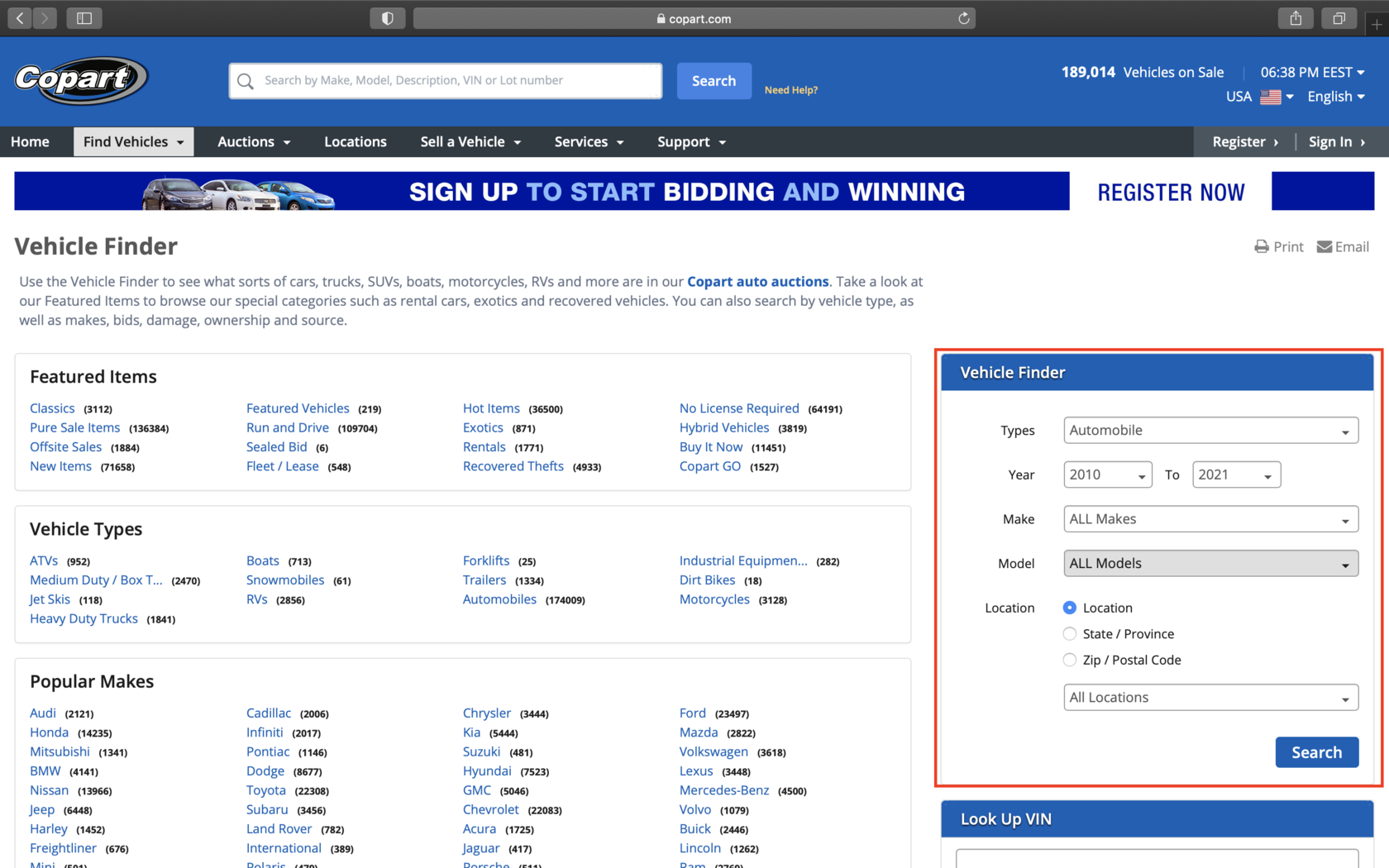The image size is (1389, 868).
Task: Click the magnifier icon in search box
Action: click(x=246, y=81)
